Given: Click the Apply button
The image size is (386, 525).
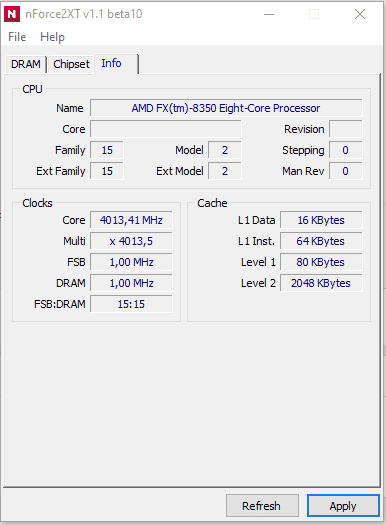Looking at the screenshot, I should point(343,506).
